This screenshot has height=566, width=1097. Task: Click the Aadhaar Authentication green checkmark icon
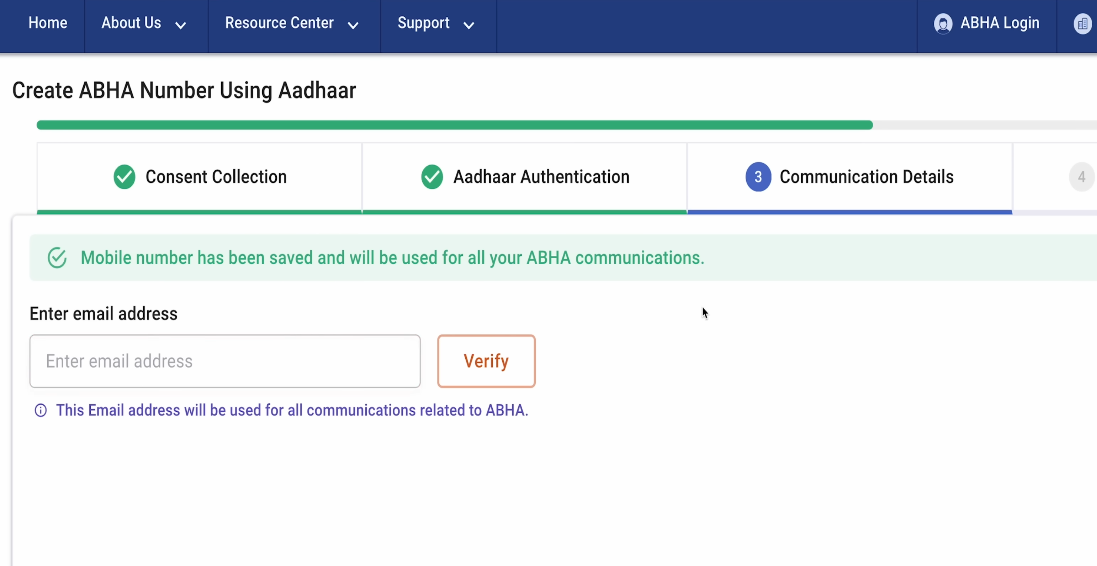coord(432,177)
